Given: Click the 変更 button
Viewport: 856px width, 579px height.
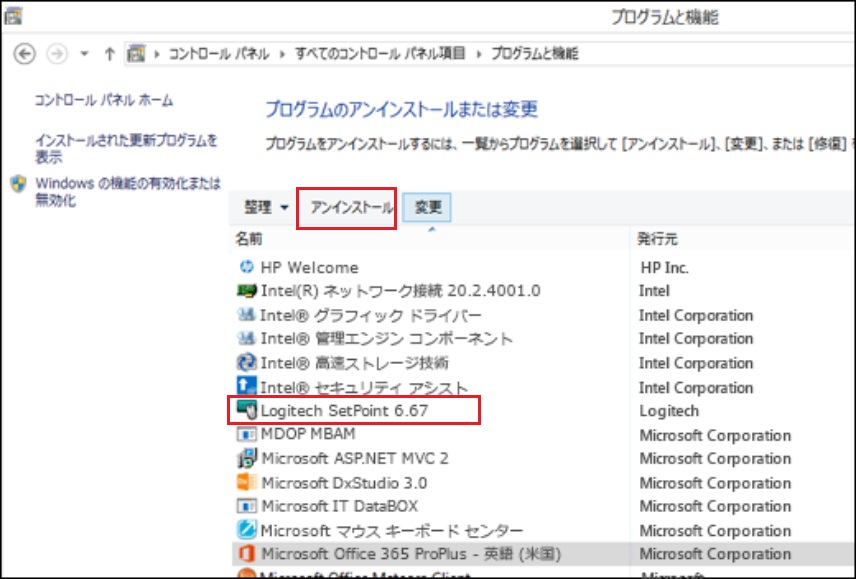Looking at the screenshot, I should click(x=427, y=207).
